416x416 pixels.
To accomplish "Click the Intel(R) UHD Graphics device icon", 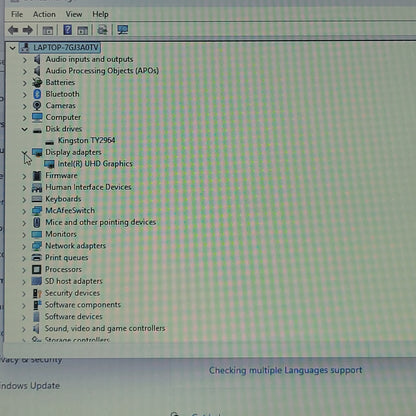I will (49, 164).
